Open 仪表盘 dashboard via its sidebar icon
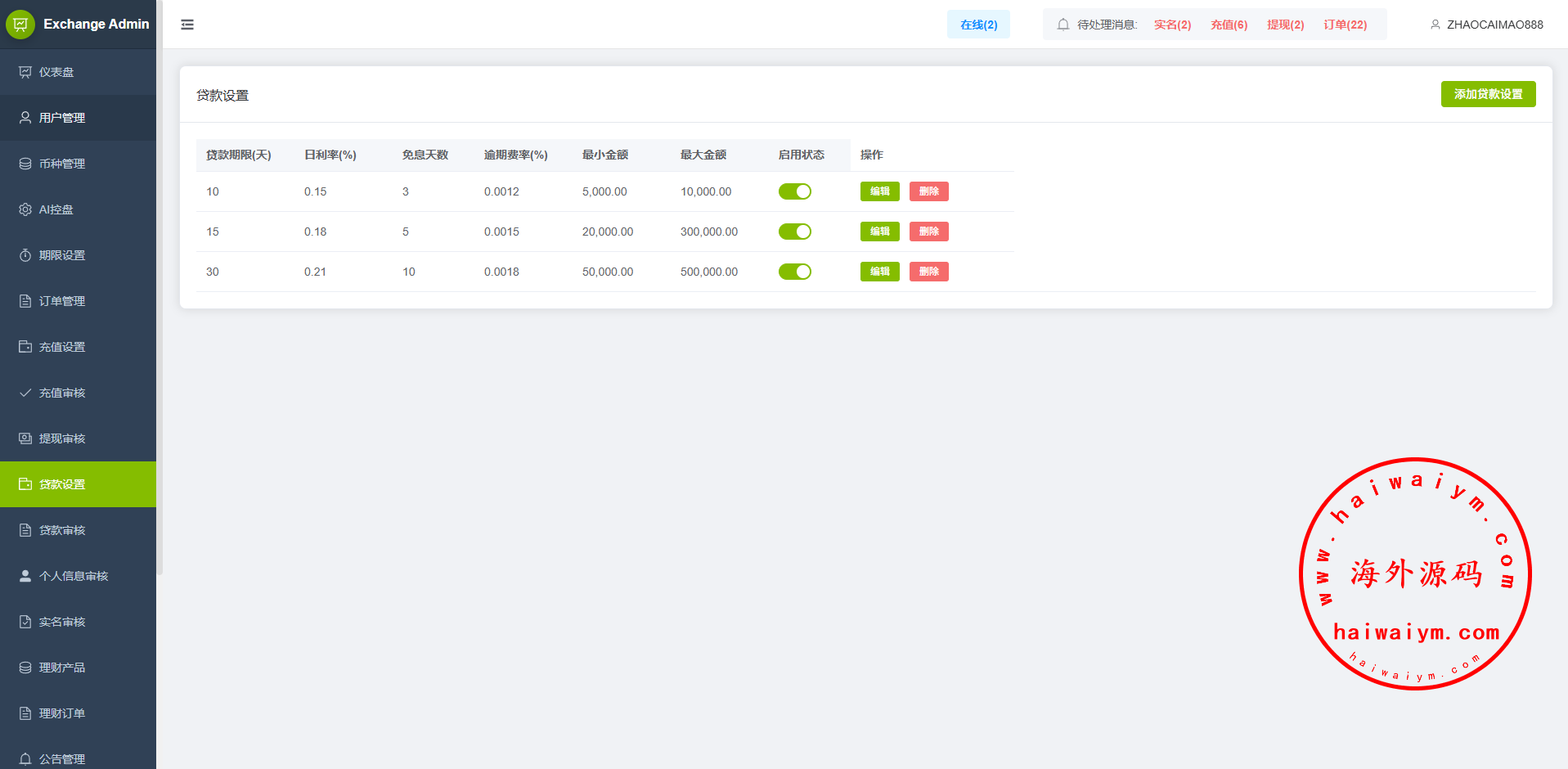This screenshot has height=769, width=1568. pyautogui.click(x=25, y=72)
